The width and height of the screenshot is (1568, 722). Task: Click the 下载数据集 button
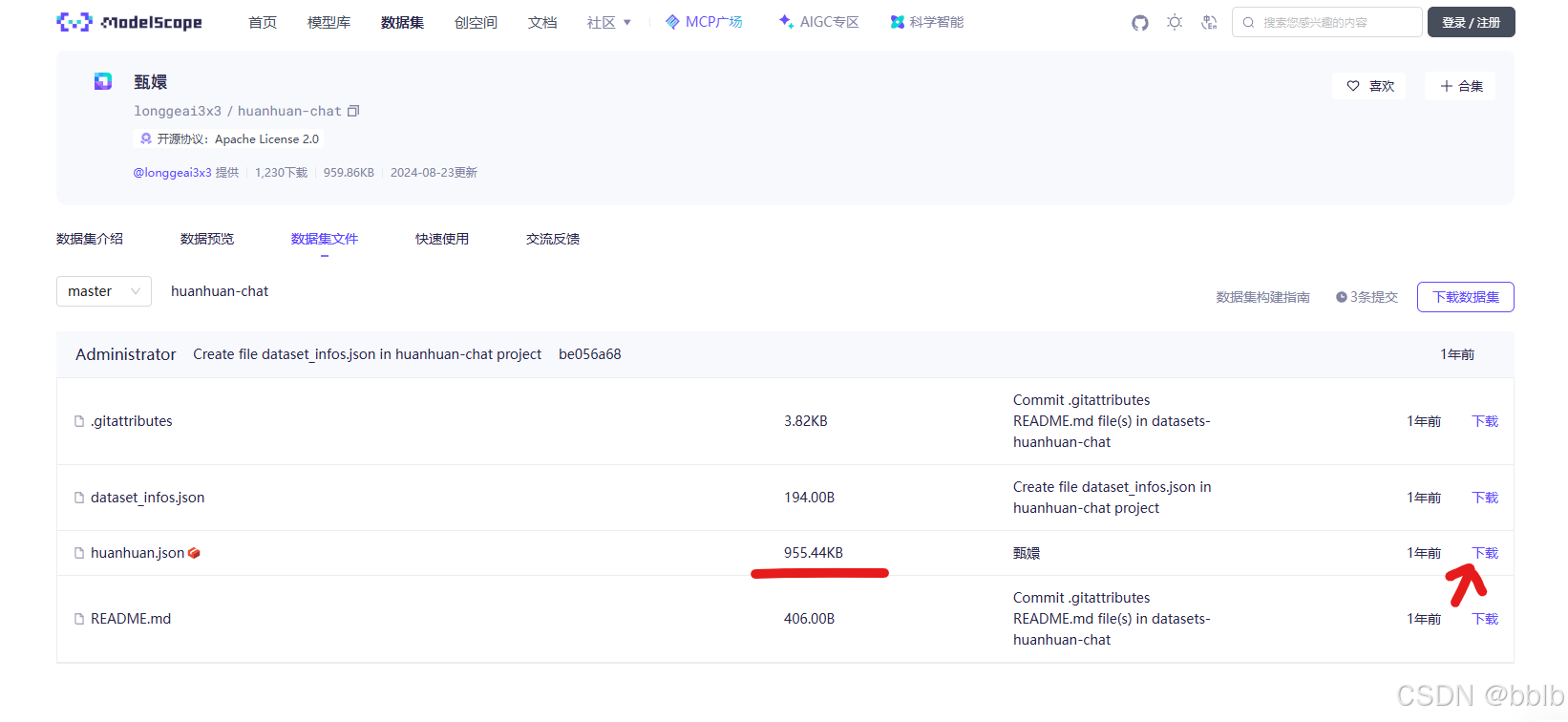1466,297
